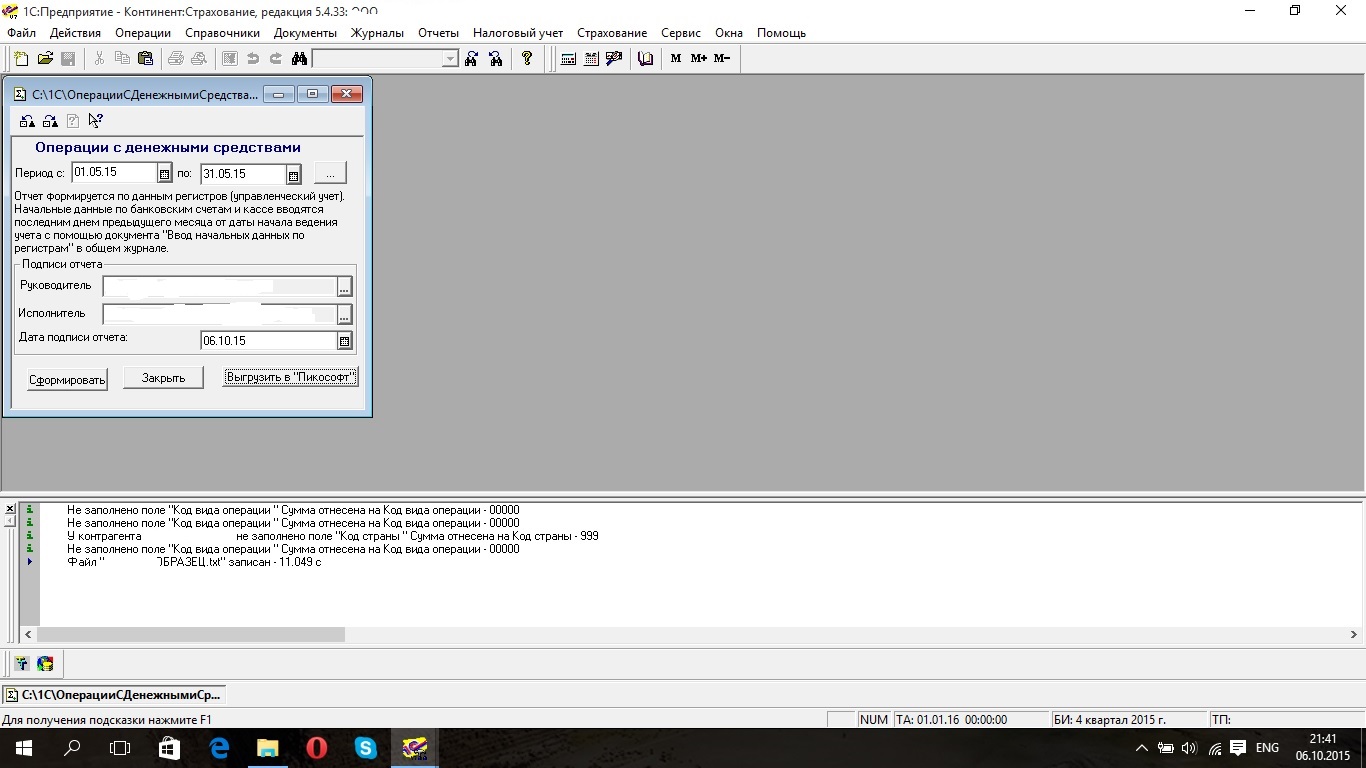This screenshot has height=768, width=1366.
Task: Open the Calendar toolbar icon
Action: point(591,59)
